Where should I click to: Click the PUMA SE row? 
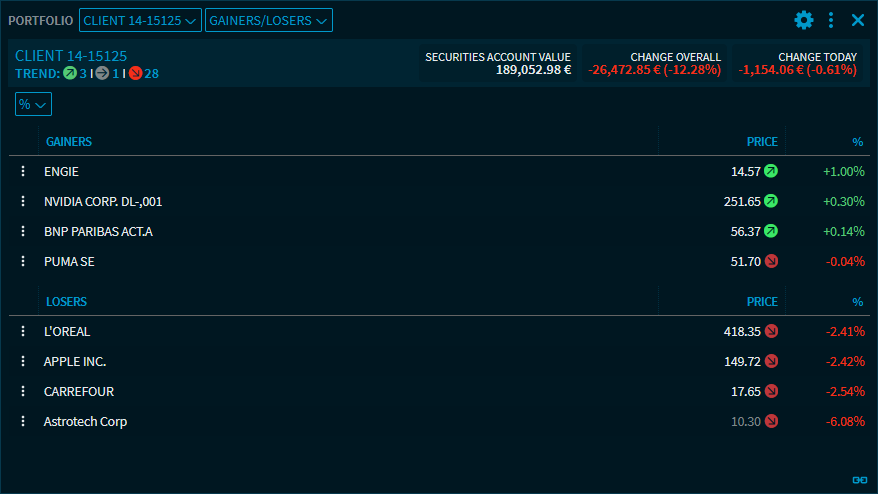click(69, 262)
